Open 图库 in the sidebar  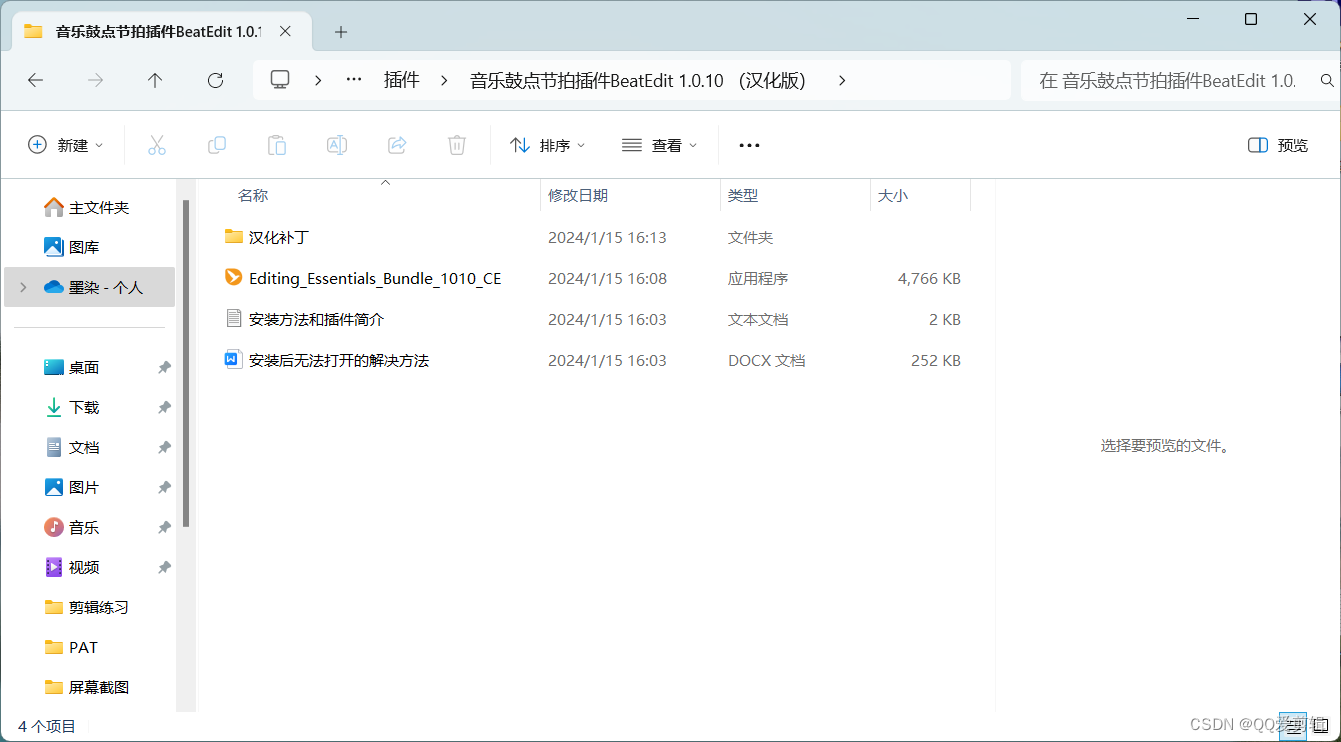pos(71,247)
